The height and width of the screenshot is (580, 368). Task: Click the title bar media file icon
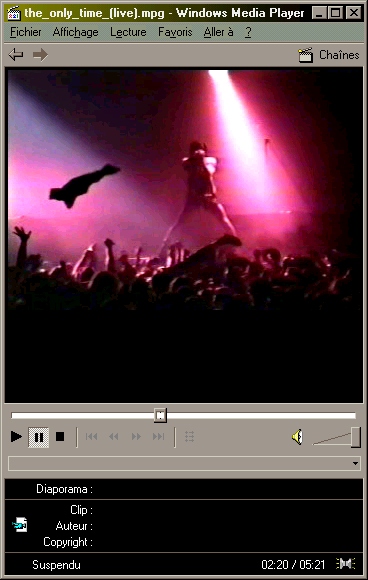(14, 13)
